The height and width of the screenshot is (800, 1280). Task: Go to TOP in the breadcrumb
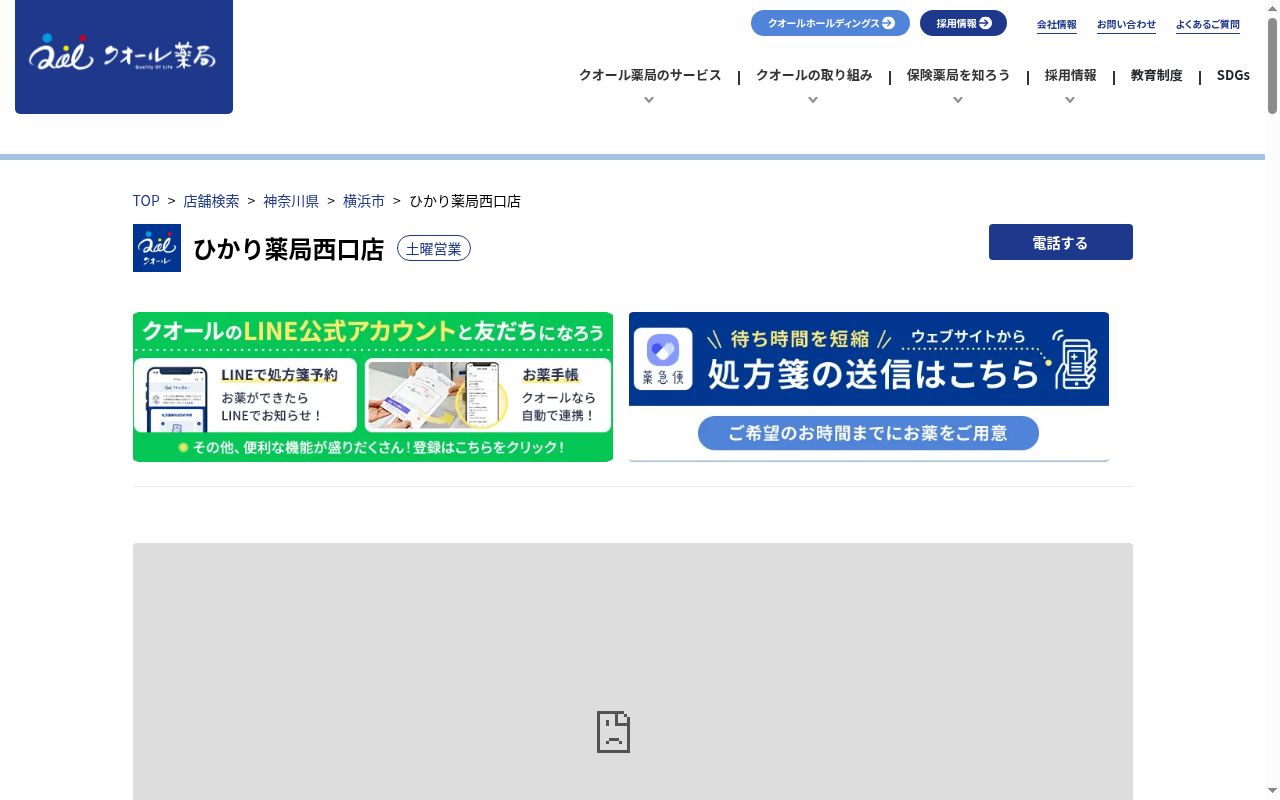pyautogui.click(x=146, y=201)
